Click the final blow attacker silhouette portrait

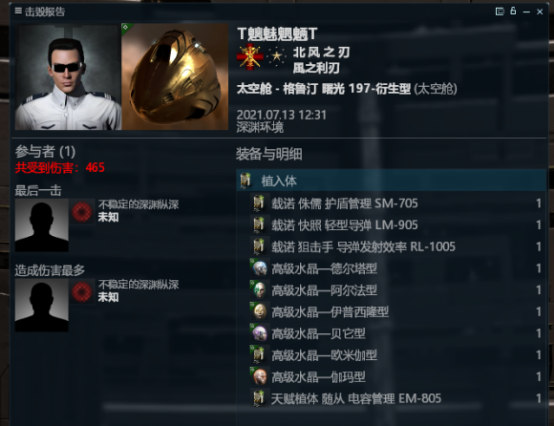42,225
